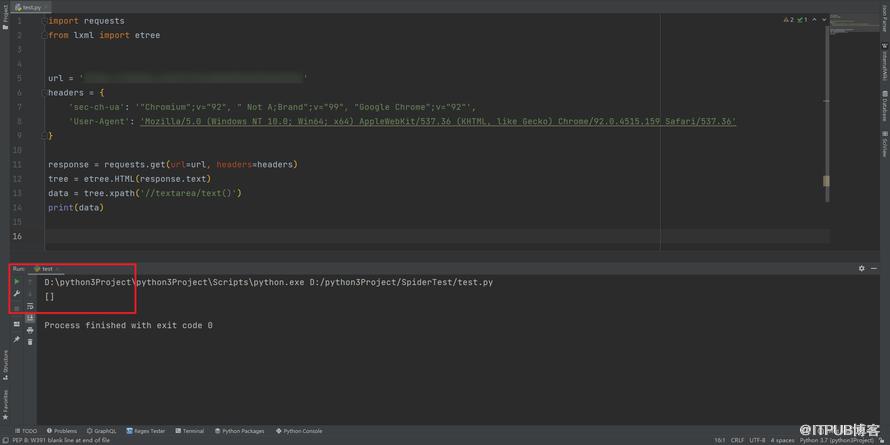Open the Structure tool window

pos(5,365)
